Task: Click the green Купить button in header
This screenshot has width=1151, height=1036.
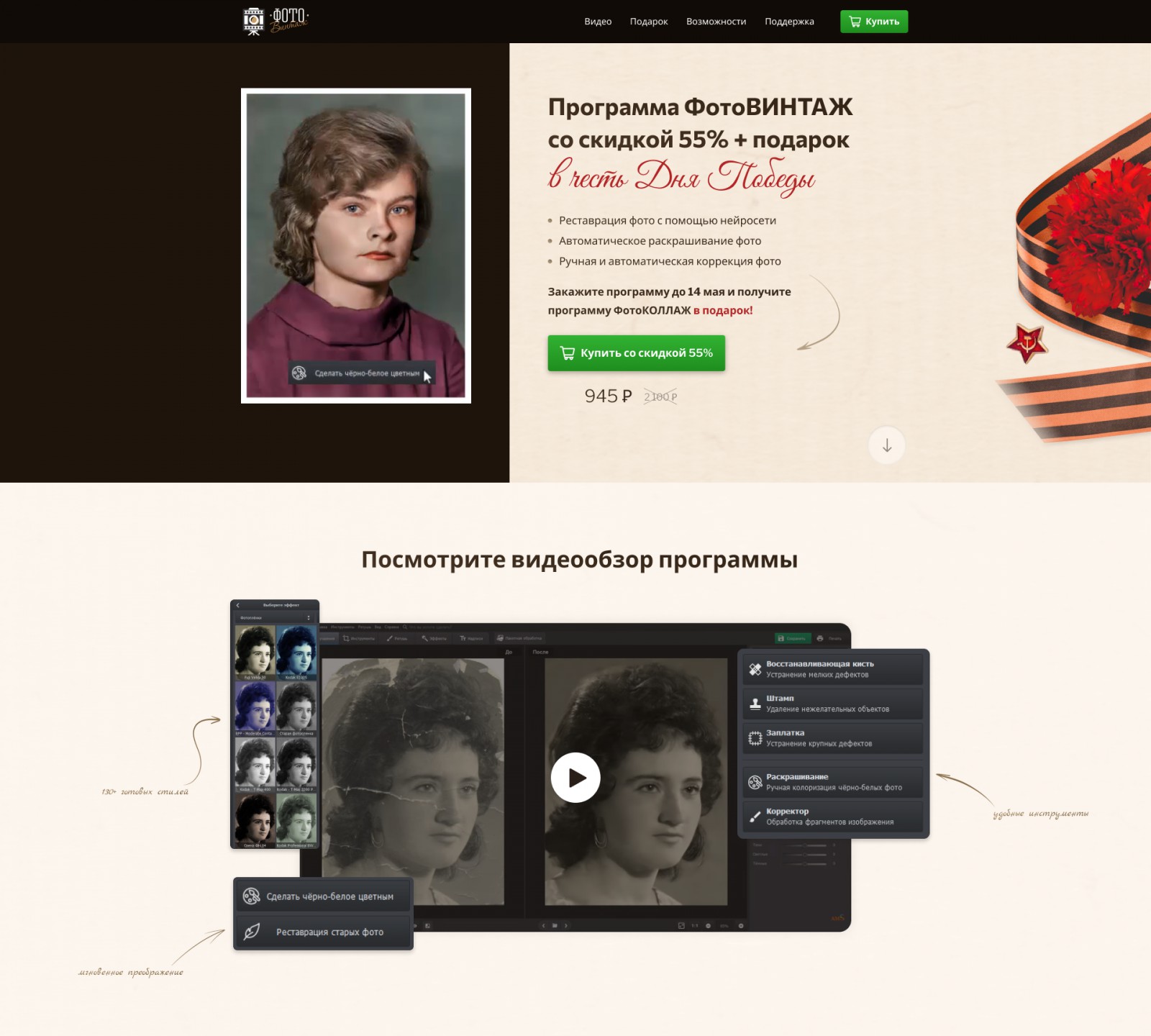Action: tap(874, 22)
